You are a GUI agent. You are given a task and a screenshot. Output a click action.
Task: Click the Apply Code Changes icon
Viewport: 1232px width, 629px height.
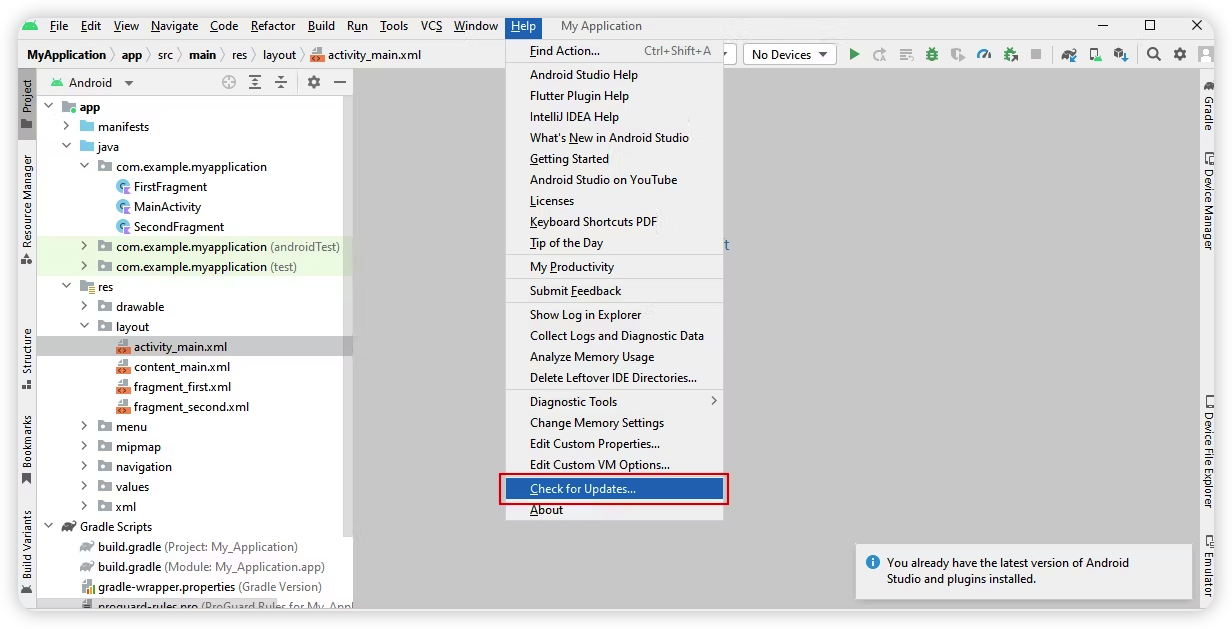pos(906,55)
